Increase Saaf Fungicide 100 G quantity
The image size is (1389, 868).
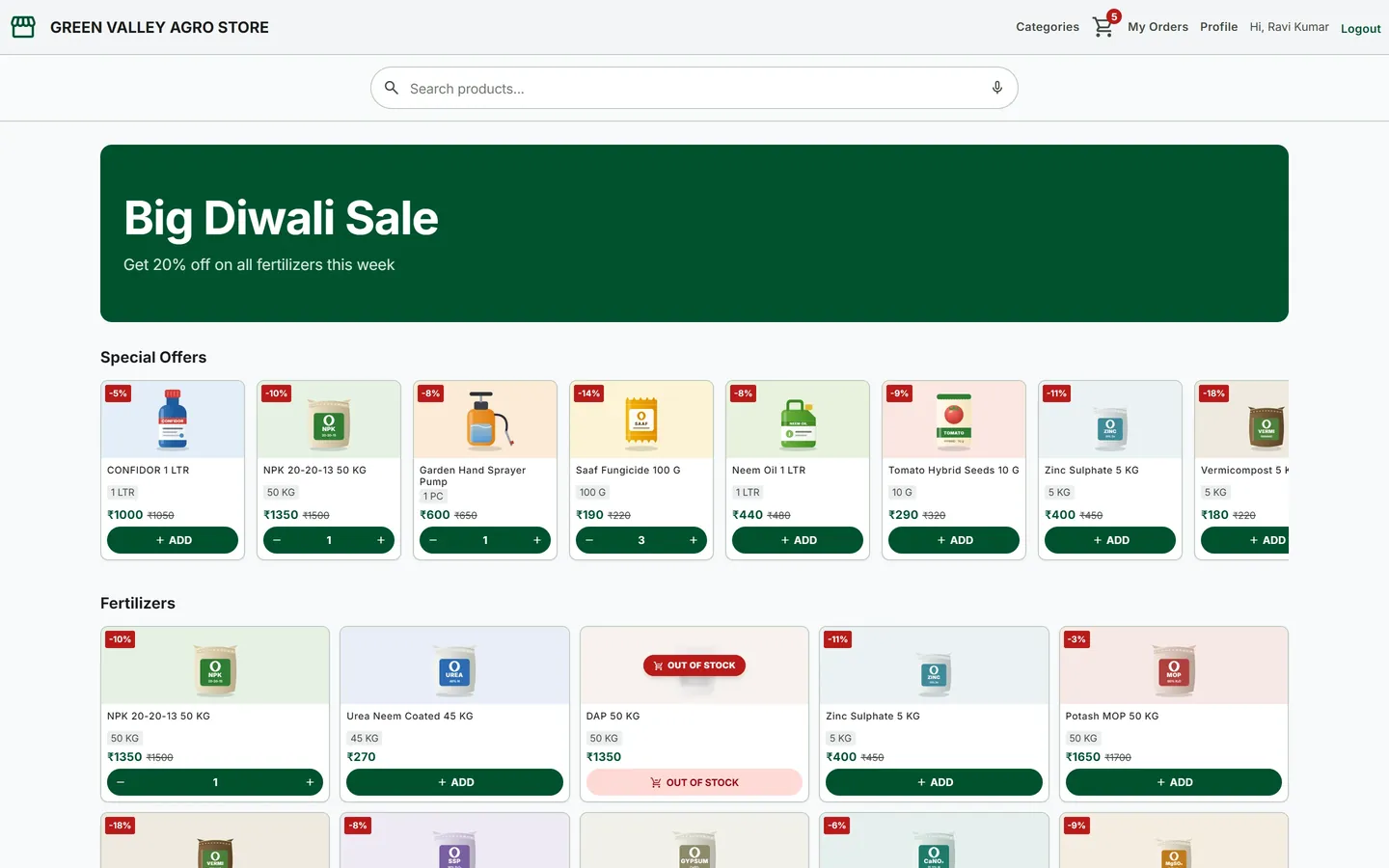(694, 540)
